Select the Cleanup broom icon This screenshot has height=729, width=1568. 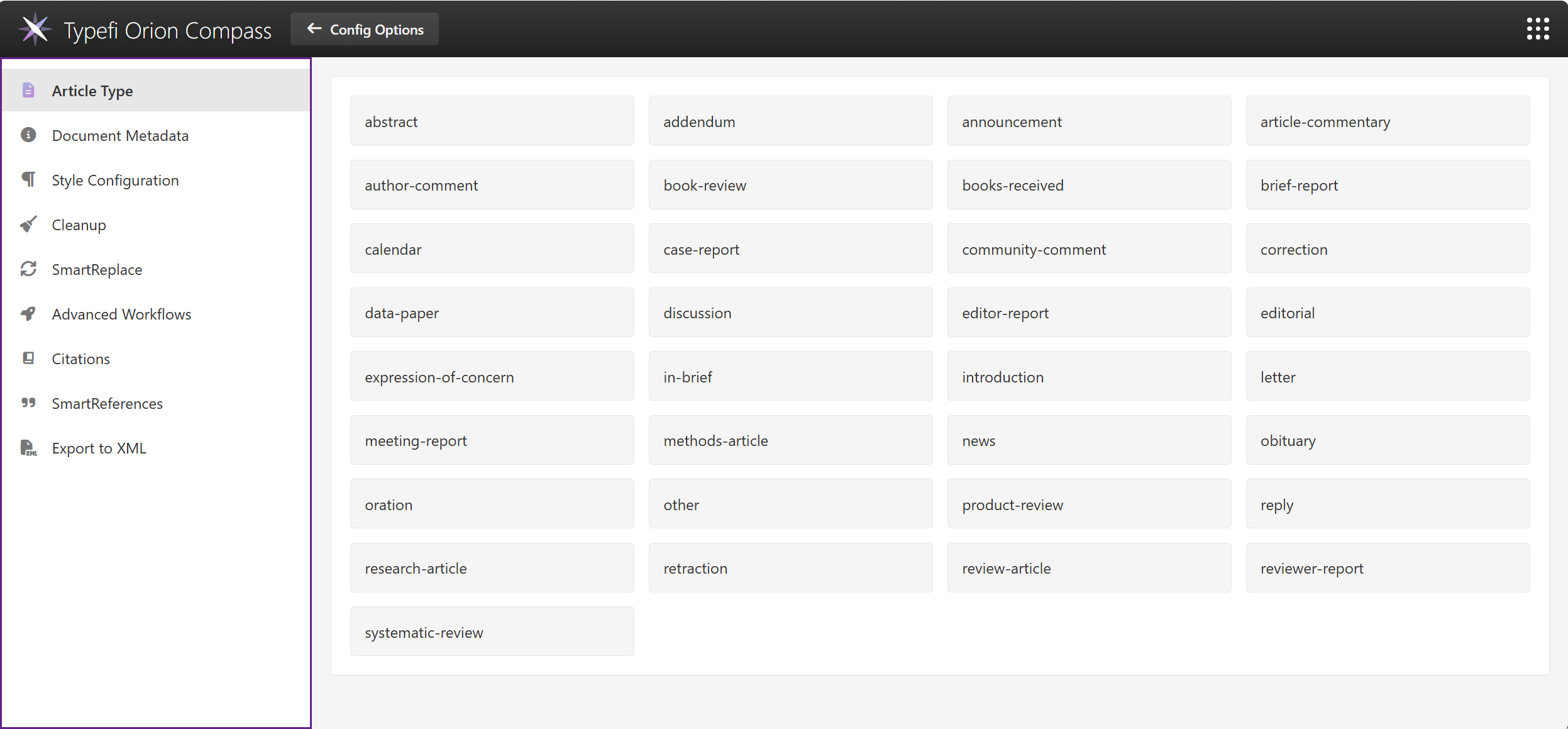coord(28,225)
